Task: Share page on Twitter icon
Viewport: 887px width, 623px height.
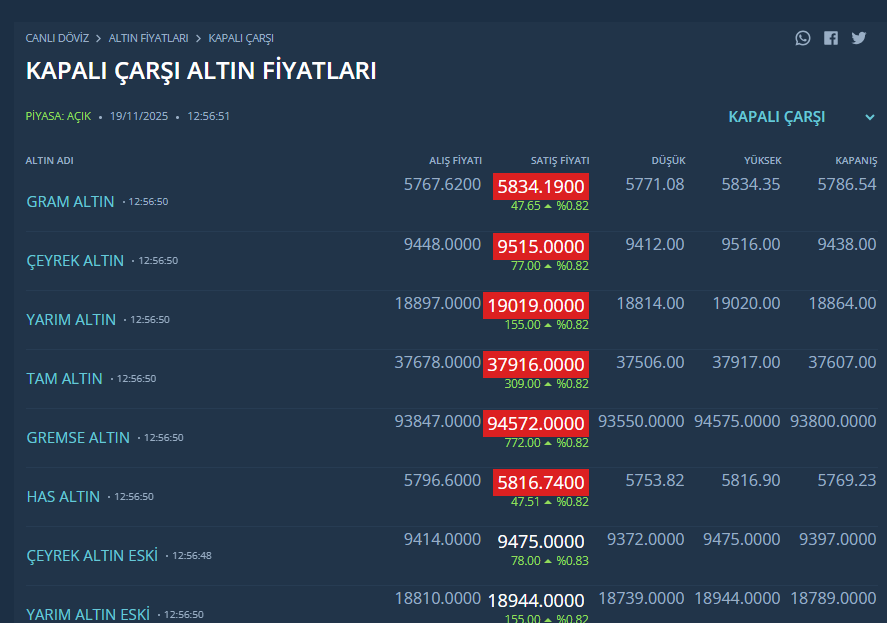Action: 859,38
